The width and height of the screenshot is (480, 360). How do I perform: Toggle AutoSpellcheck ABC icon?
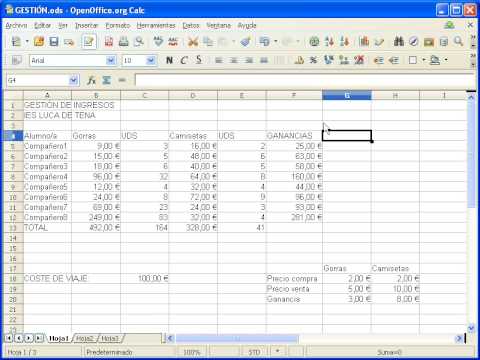[173, 42]
